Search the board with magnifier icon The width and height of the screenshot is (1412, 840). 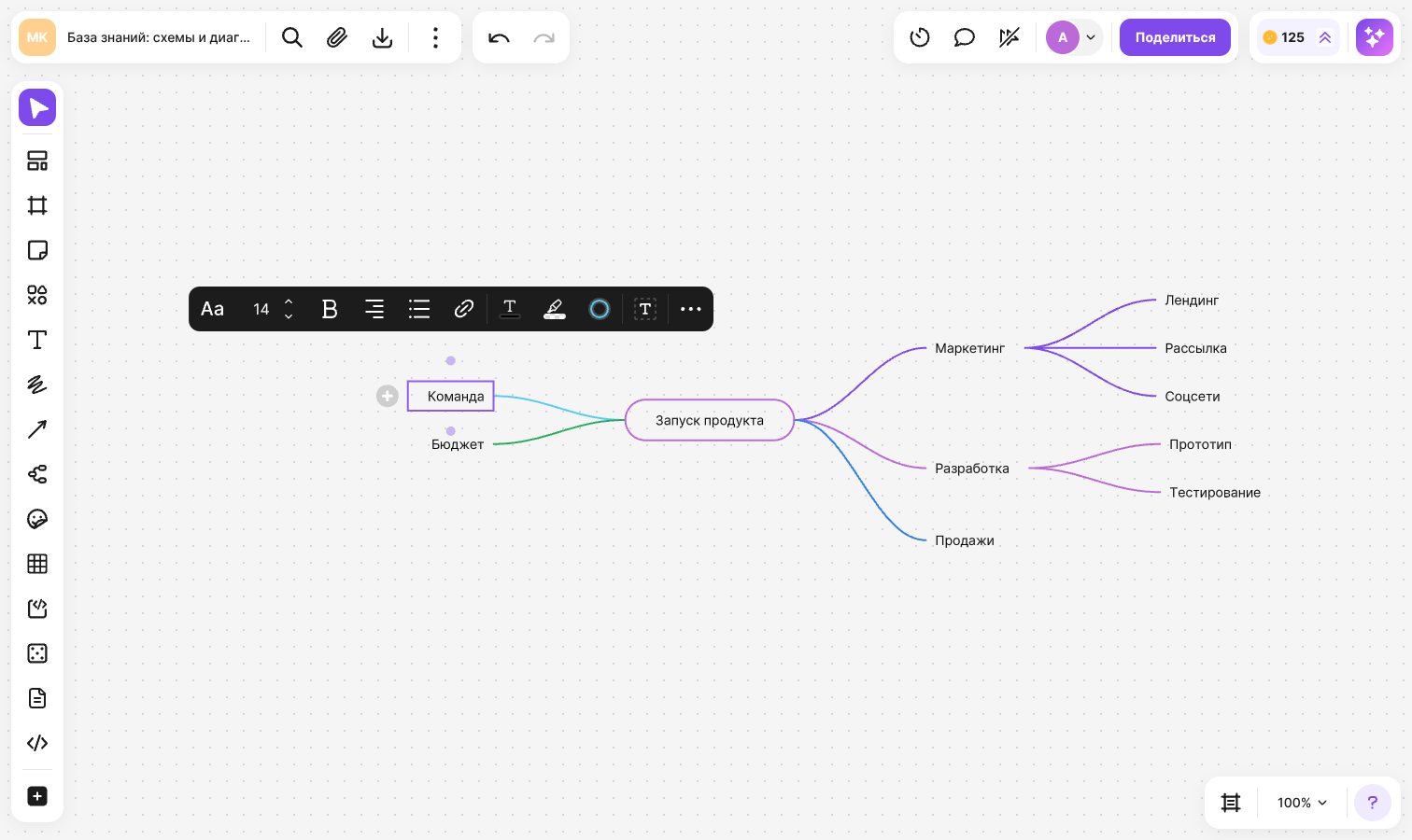292,37
